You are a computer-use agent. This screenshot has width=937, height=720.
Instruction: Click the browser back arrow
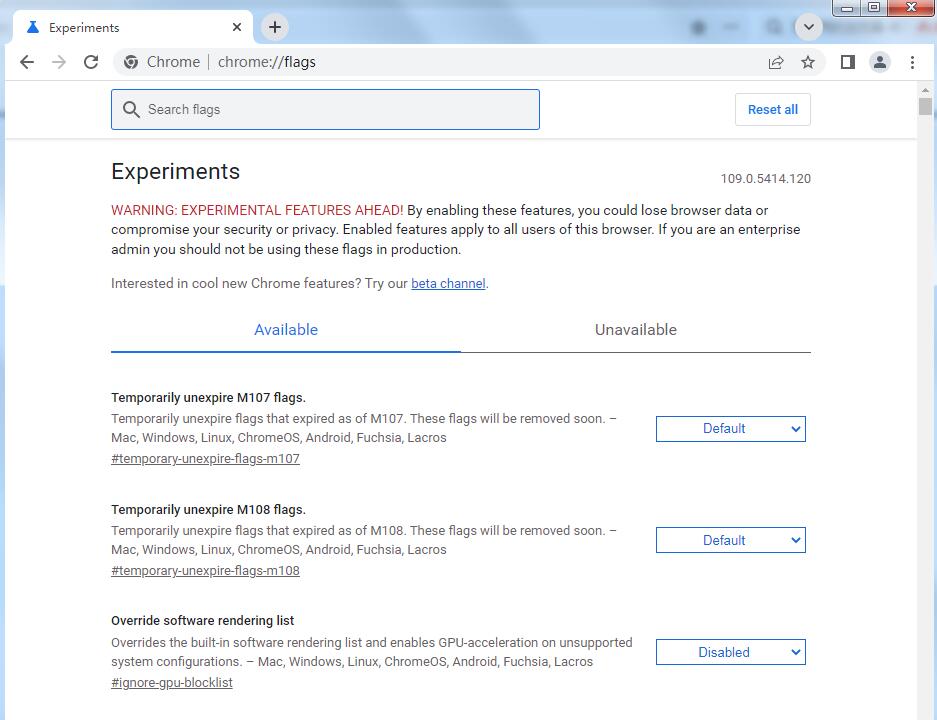point(27,62)
